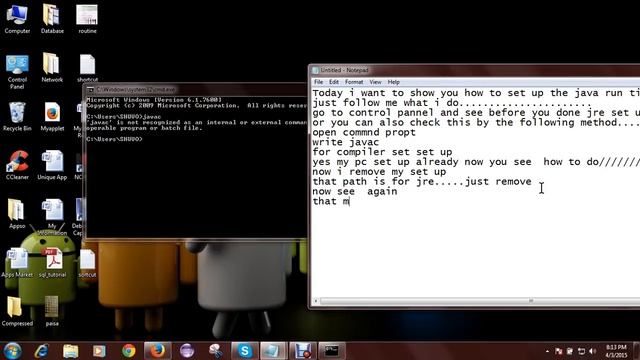Open the clock showing 8:13 PM
The width and height of the screenshot is (640, 360).
coord(616,351)
